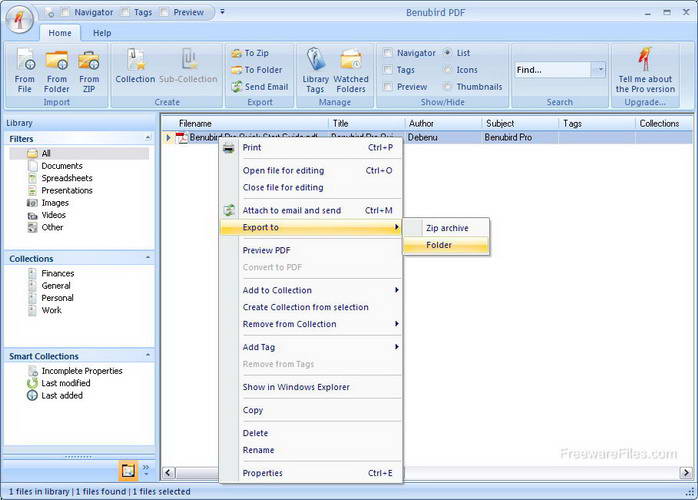Toggle the Navigator checkbox in Show/Hide group

coord(388,53)
